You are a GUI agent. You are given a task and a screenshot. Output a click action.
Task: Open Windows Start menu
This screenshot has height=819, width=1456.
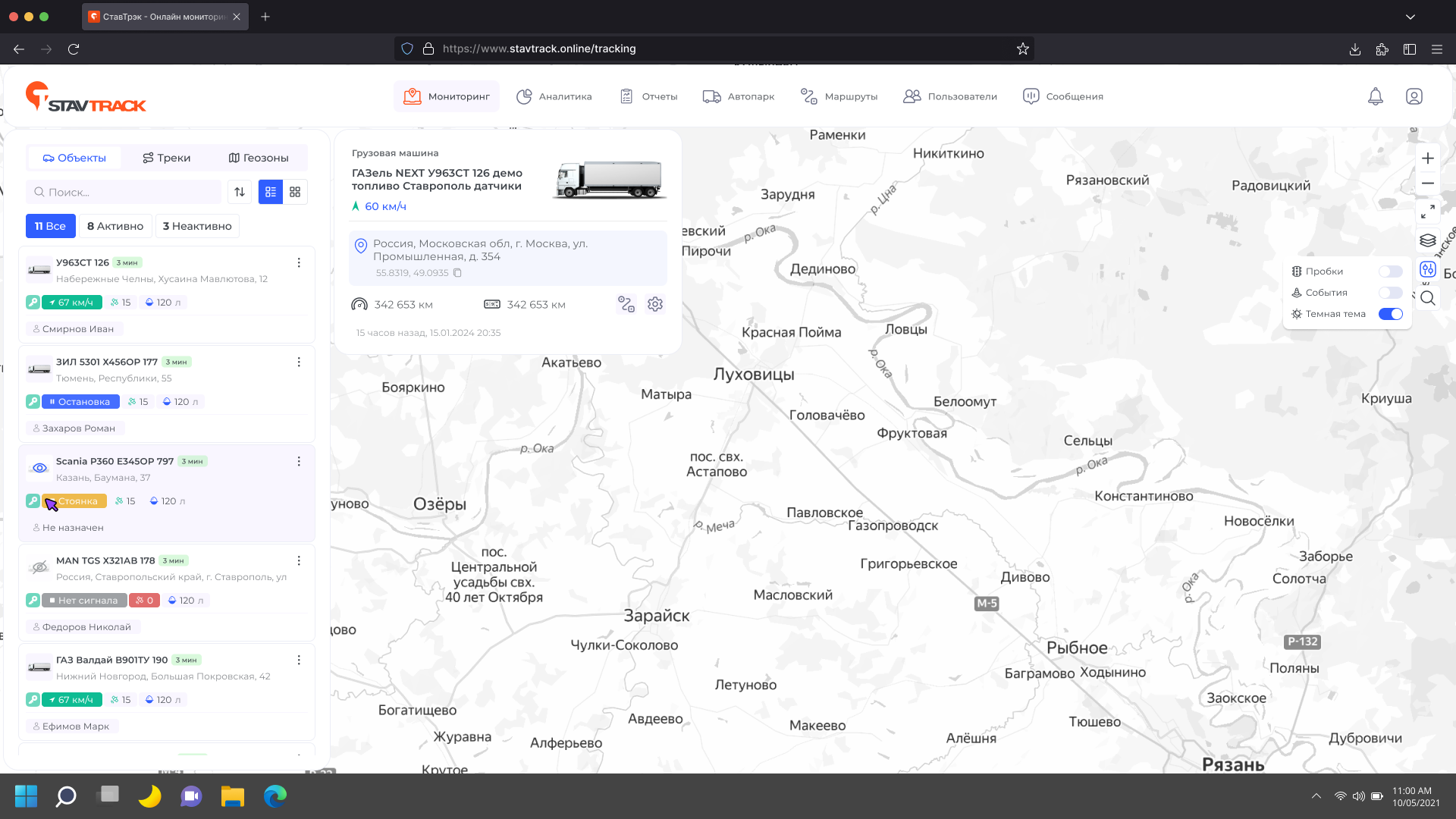(x=26, y=796)
